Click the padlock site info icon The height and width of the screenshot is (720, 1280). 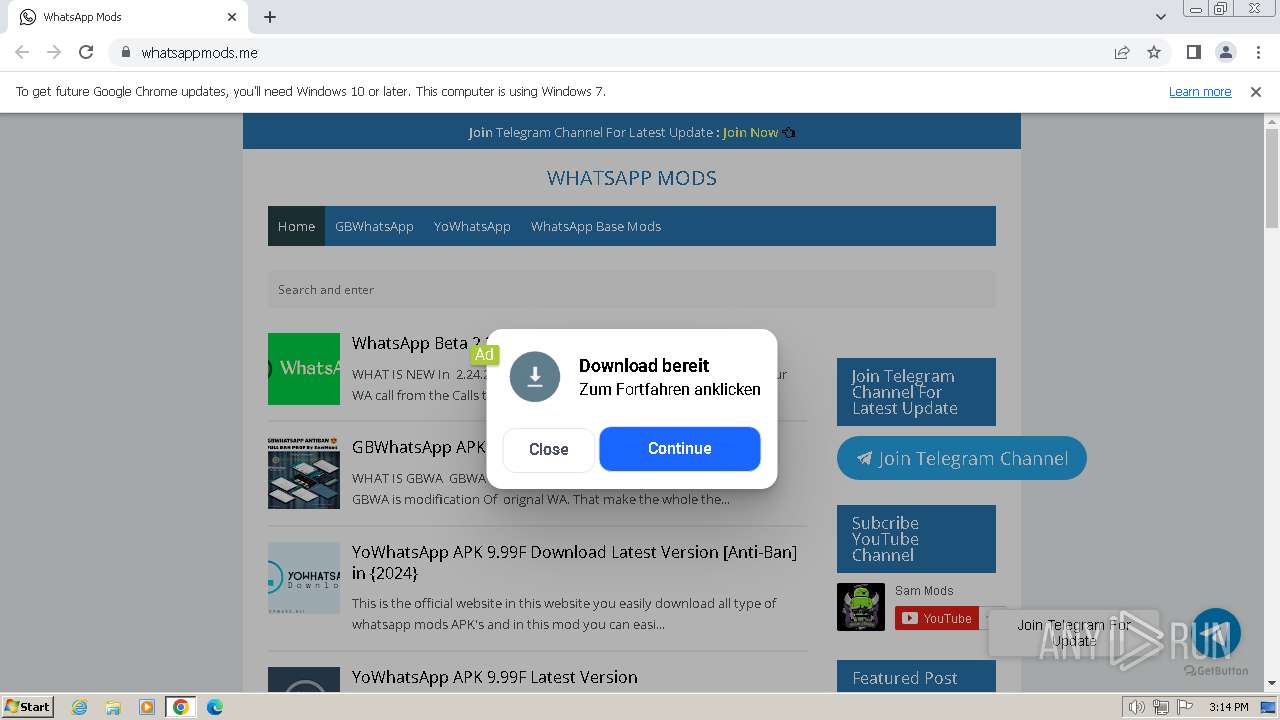125,52
